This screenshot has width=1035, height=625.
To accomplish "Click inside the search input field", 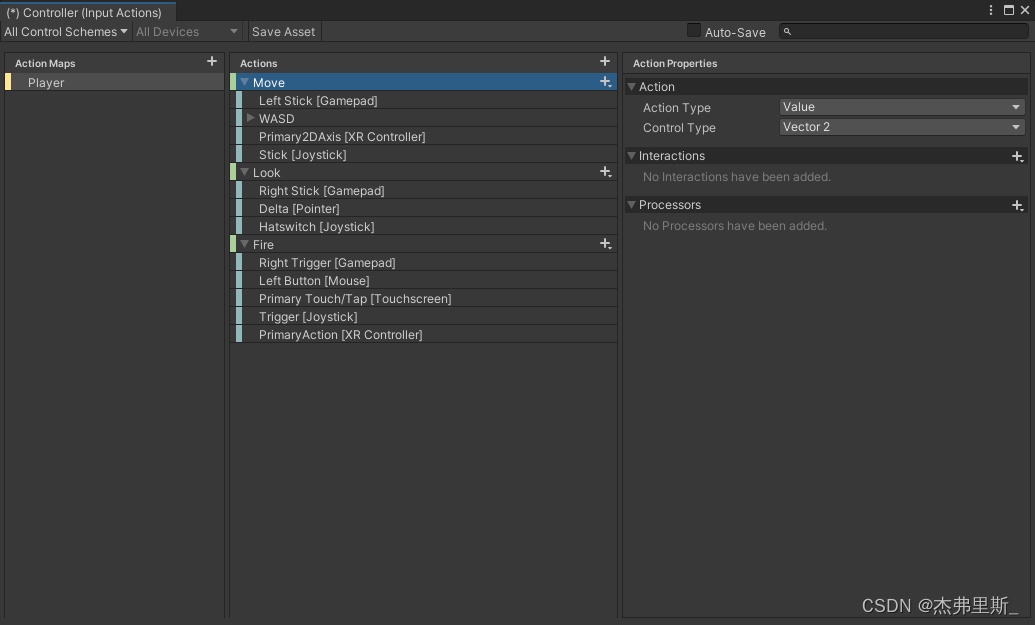I will click(900, 32).
